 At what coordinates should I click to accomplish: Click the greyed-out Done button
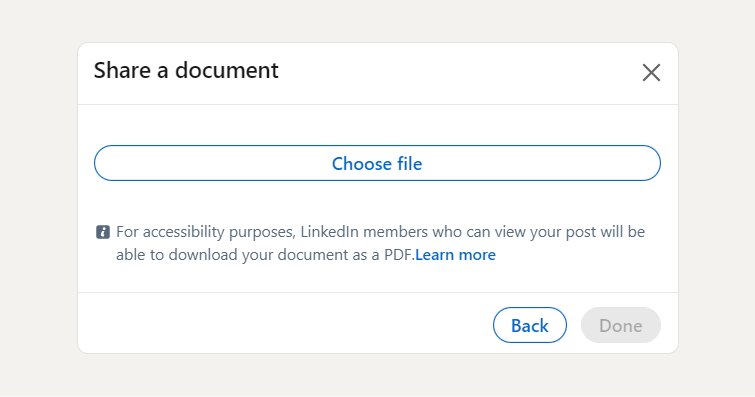coord(621,325)
